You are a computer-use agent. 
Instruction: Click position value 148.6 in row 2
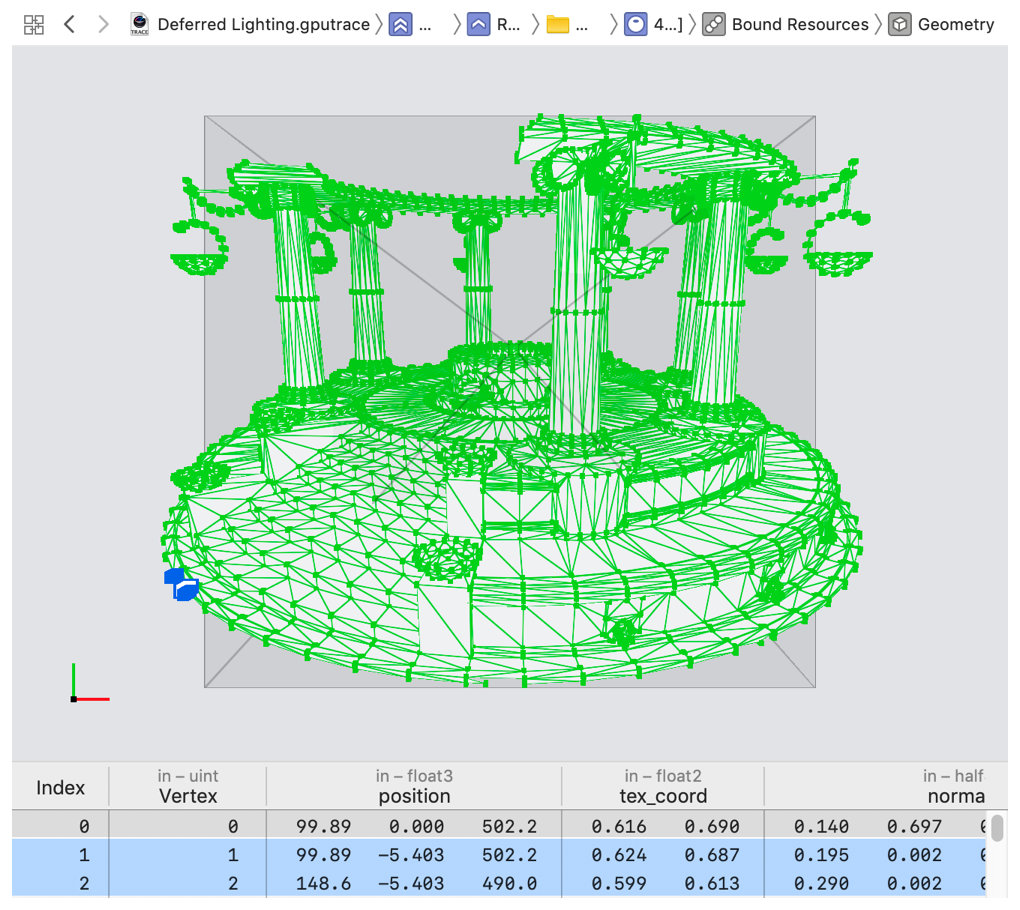(323, 883)
